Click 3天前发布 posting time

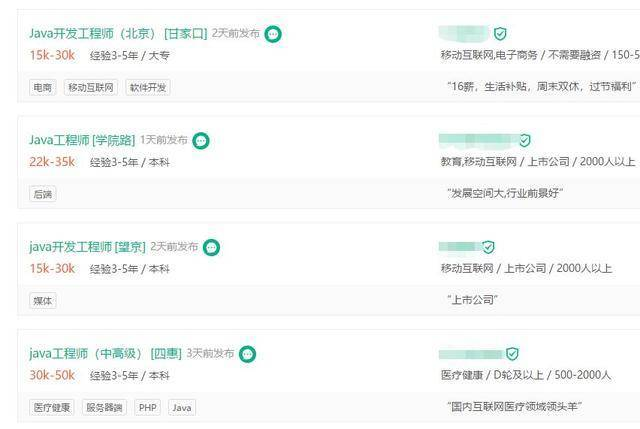tap(210, 353)
